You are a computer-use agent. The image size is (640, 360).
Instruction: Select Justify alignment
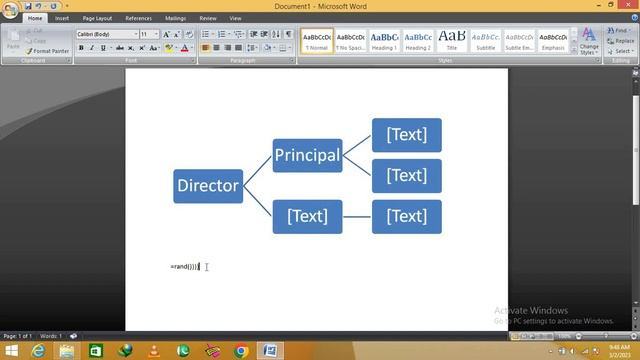[238, 48]
